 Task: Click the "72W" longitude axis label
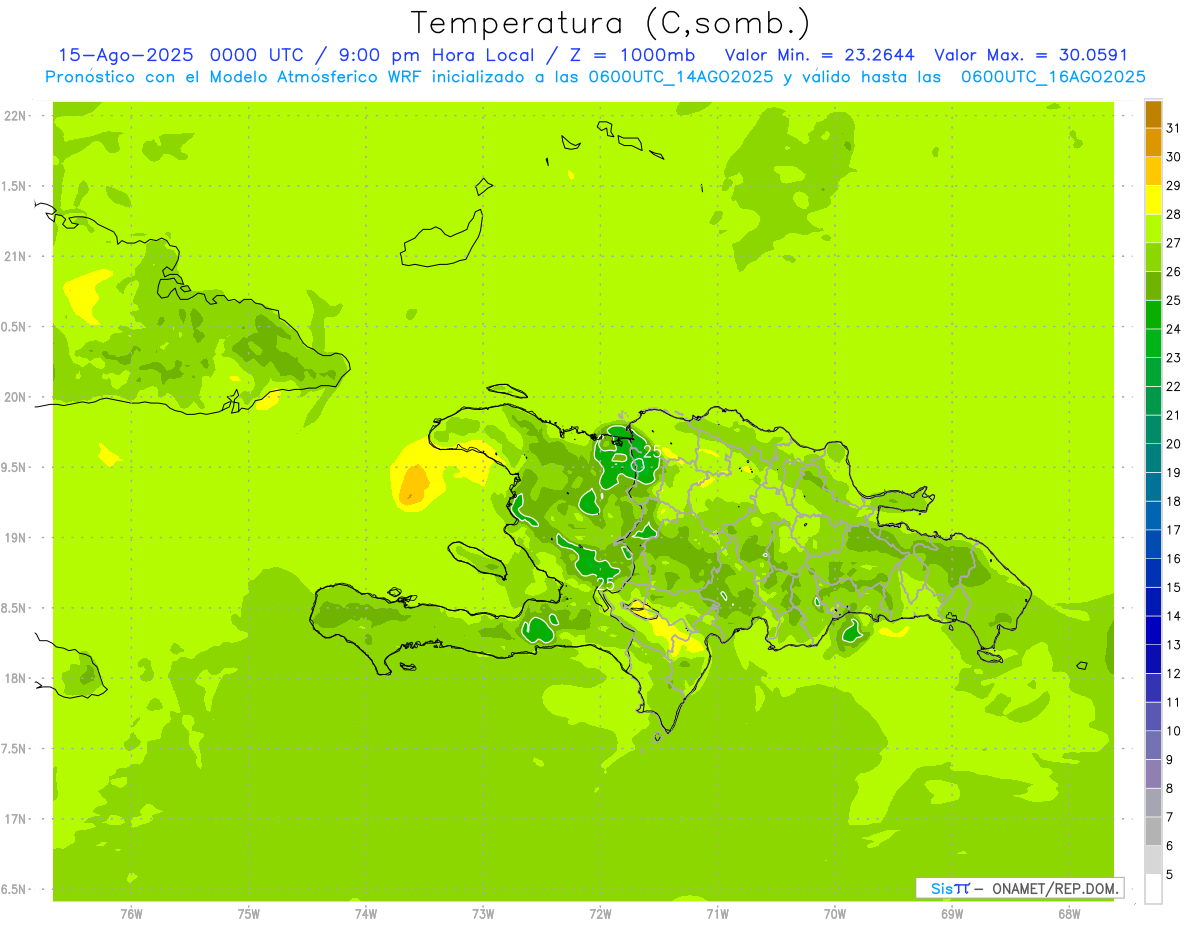[600, 914]
